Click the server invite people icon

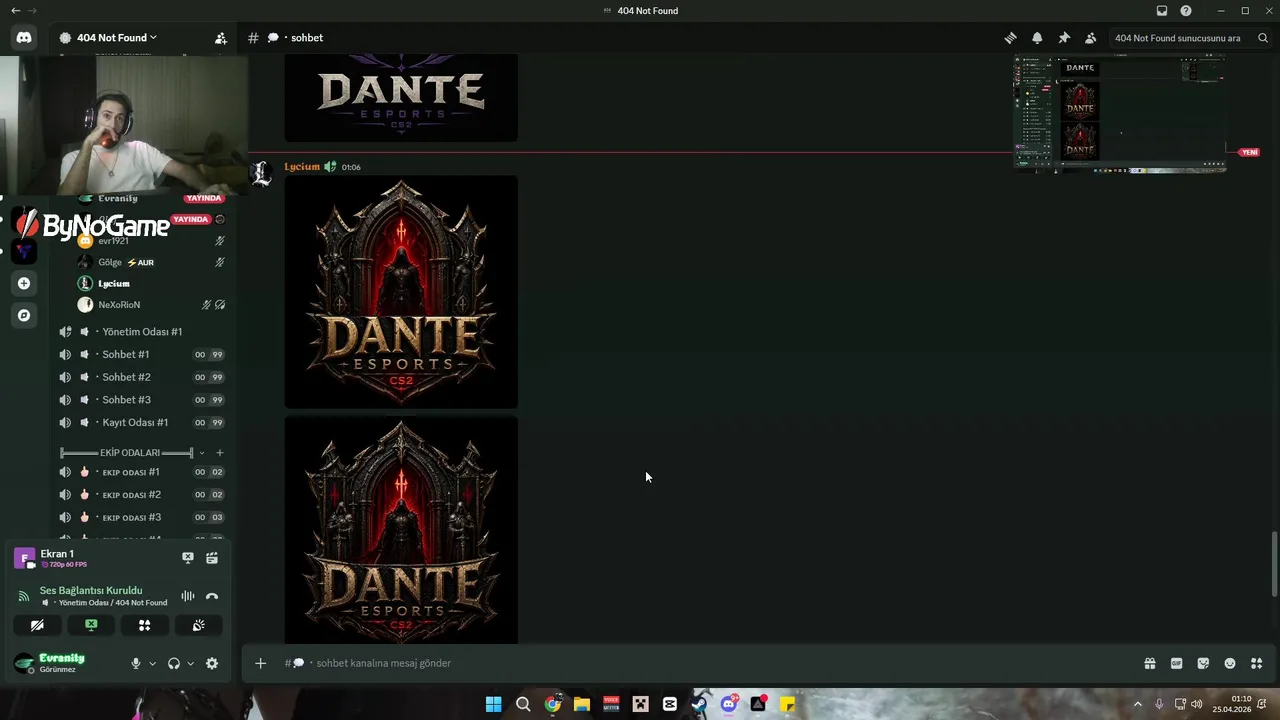[221, 38]
